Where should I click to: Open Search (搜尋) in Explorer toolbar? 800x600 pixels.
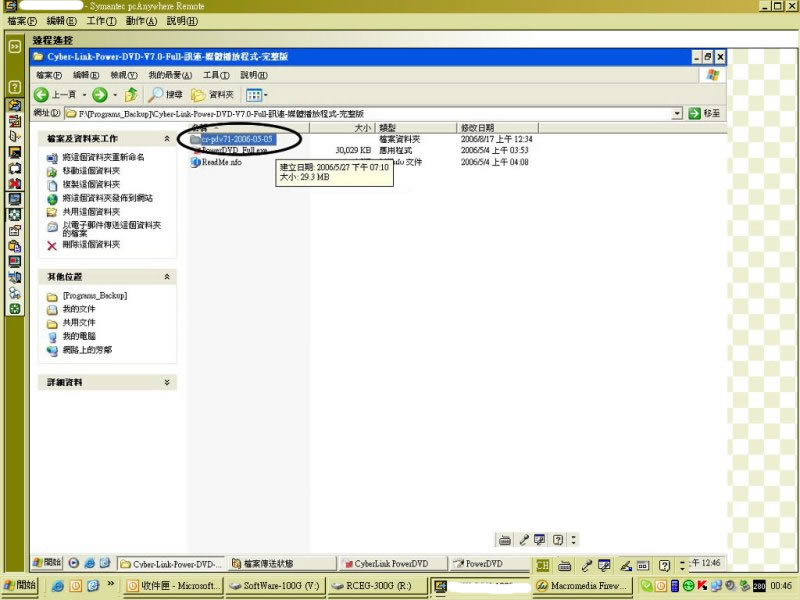point(166,94)
